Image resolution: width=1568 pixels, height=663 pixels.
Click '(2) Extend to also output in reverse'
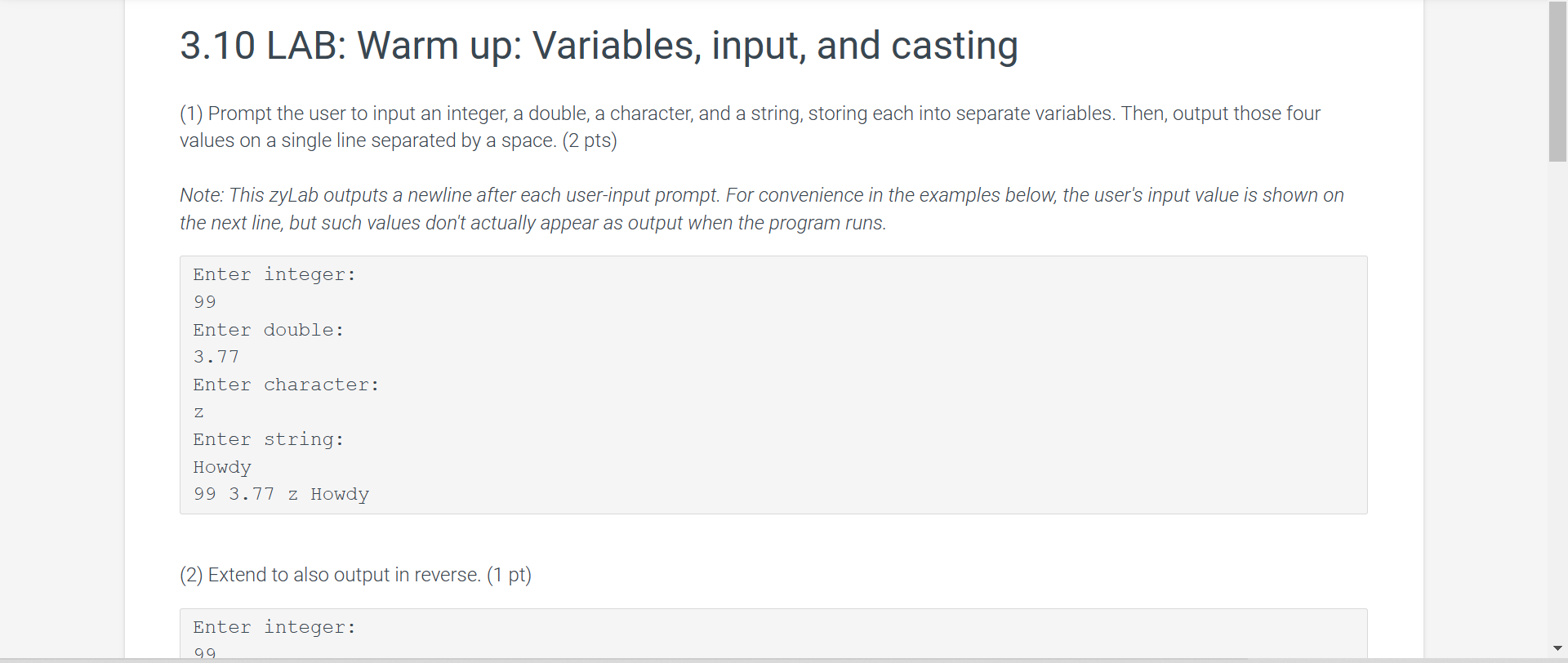tap(330, 575)
